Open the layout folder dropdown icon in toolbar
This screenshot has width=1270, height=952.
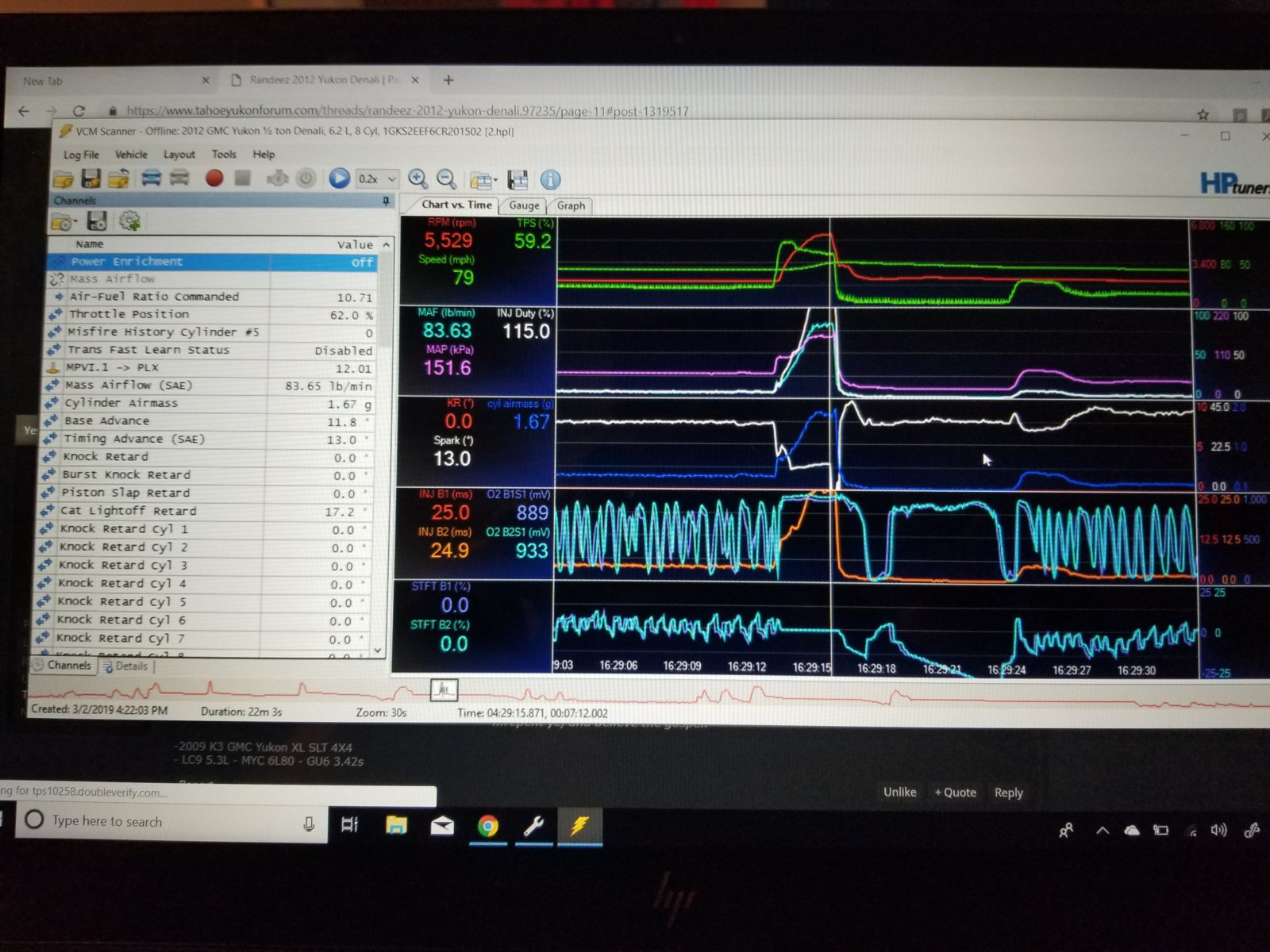pyautogui.click(x=482, y=180)
